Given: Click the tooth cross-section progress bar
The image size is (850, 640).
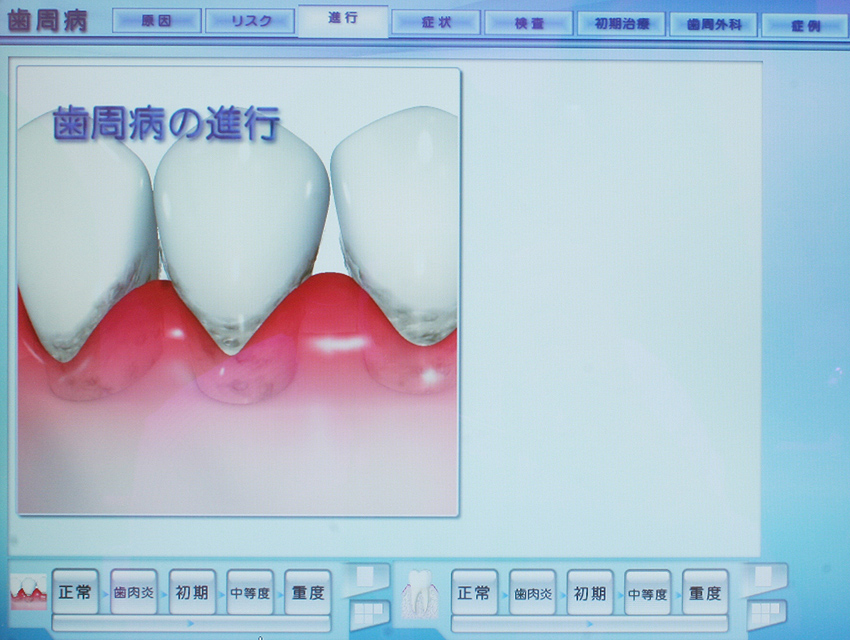Looking at the screenshot, I should [x=589, y=624].
